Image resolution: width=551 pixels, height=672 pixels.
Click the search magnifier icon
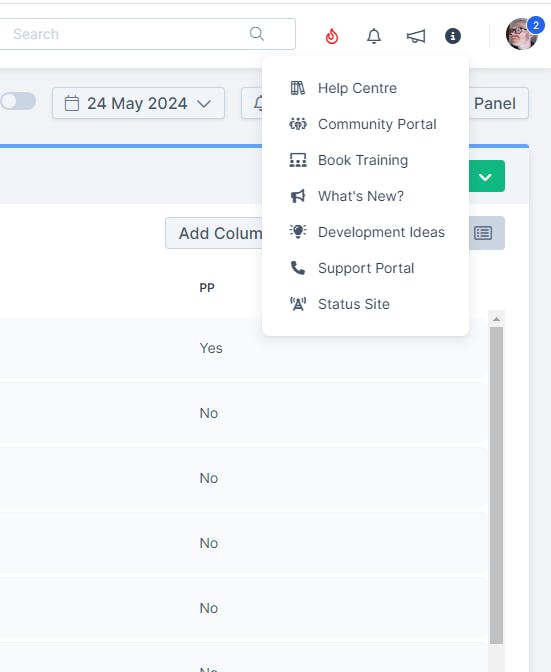click(257, 33)
